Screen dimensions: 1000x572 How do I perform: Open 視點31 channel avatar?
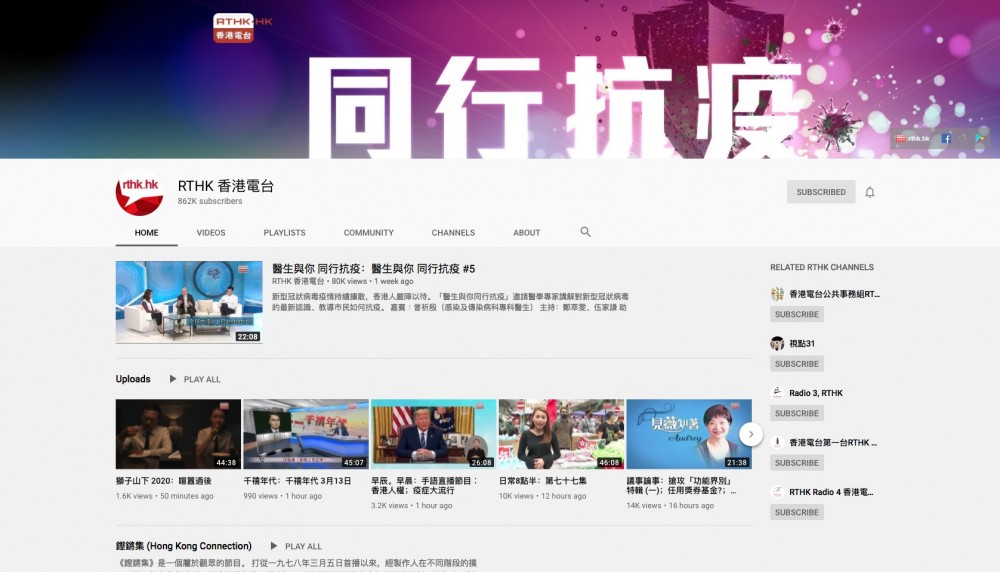(x=777, y=343)
